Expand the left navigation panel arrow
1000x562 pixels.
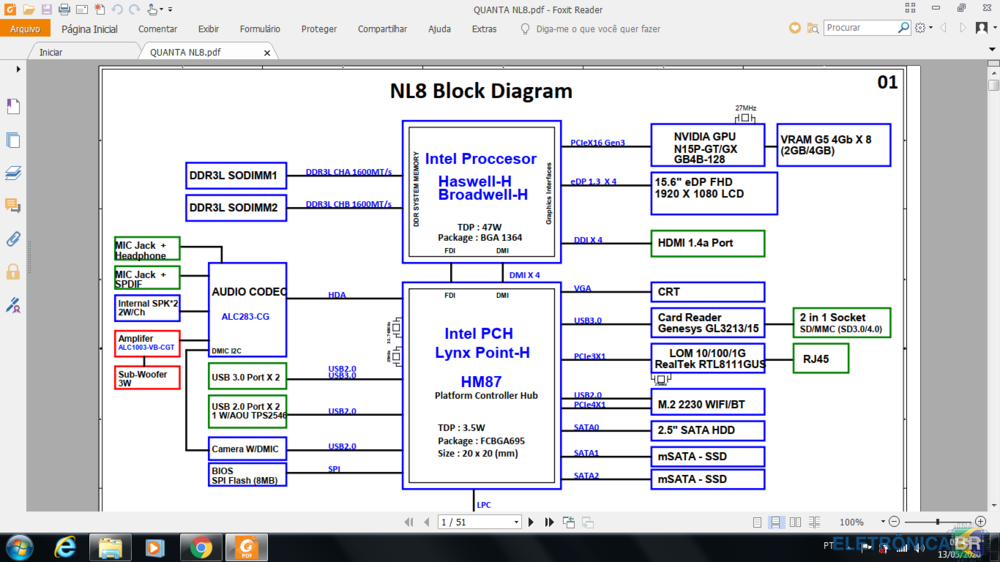coord(18,69)
